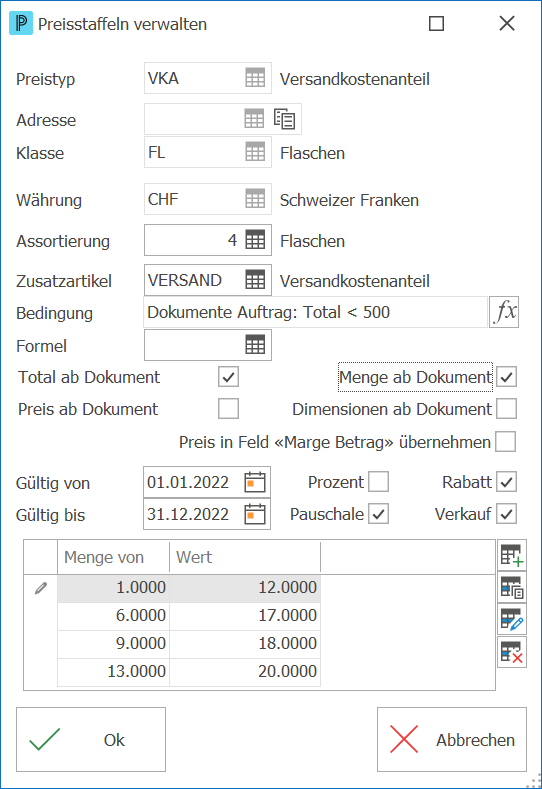Open the Bedingung fx formula editor
Viewport: 542px width, 789px height.
point(504,312)
